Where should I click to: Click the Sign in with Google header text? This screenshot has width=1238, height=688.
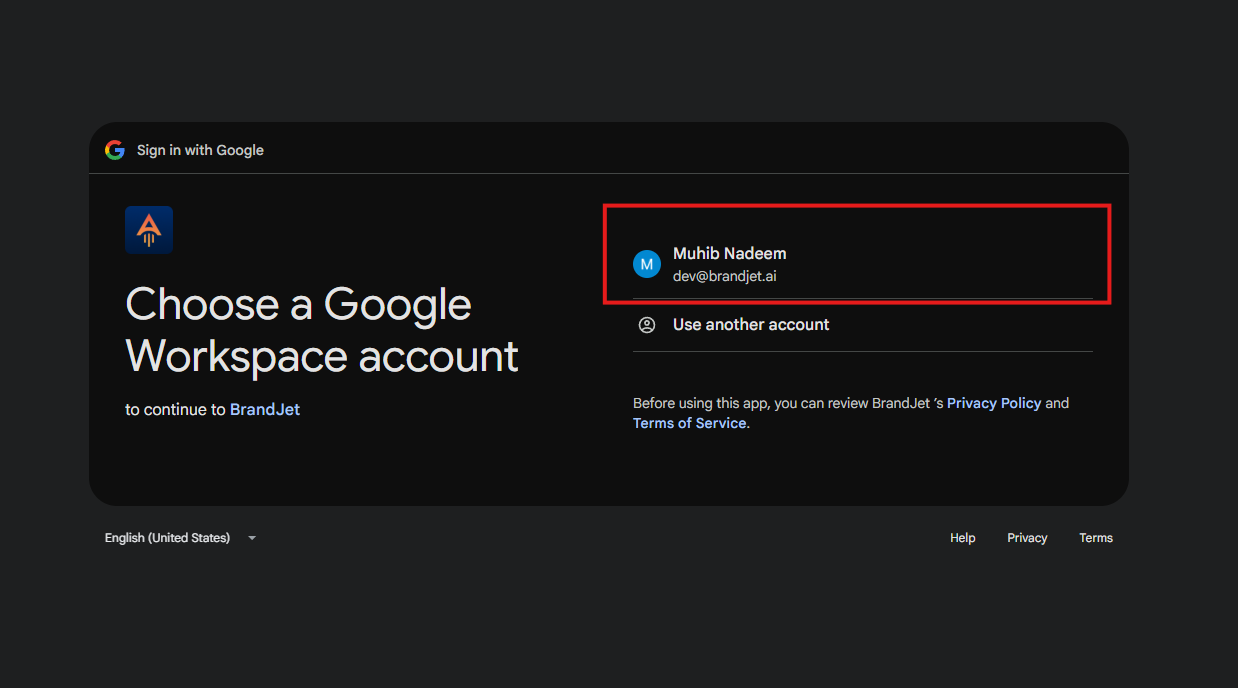click(x=200, y=150)
